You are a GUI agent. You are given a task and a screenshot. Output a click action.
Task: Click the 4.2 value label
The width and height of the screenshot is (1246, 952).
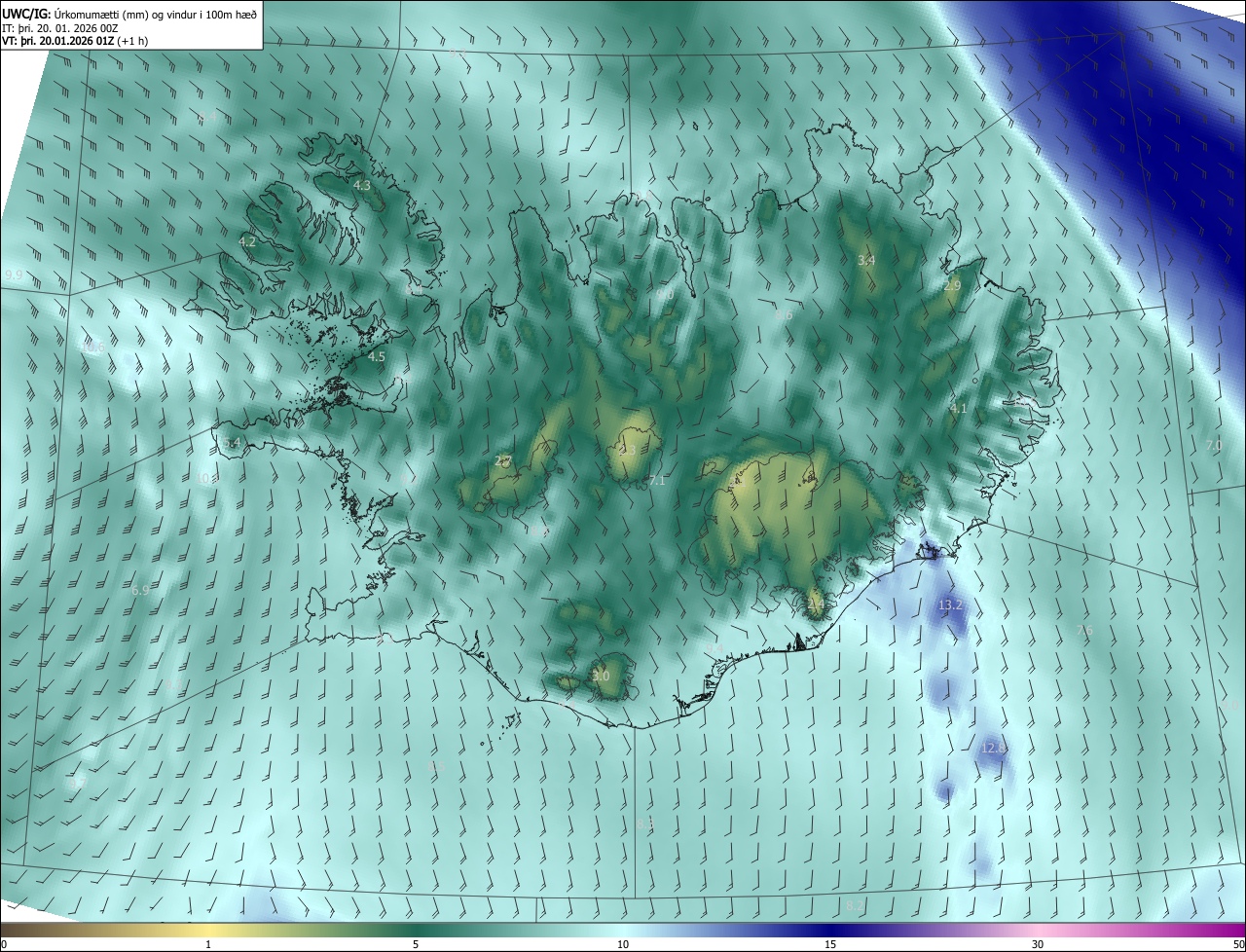[247, 241]
